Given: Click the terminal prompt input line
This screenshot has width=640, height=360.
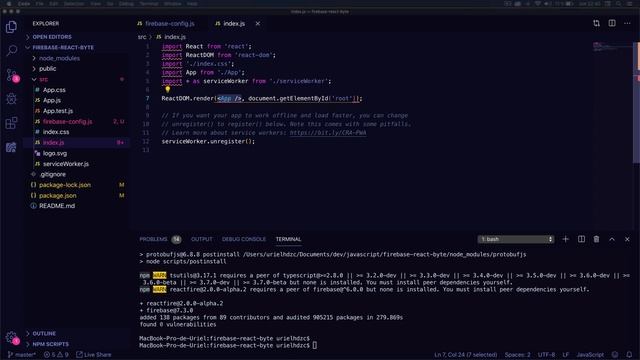Looking at the screenshot, I should coord(228,345).
